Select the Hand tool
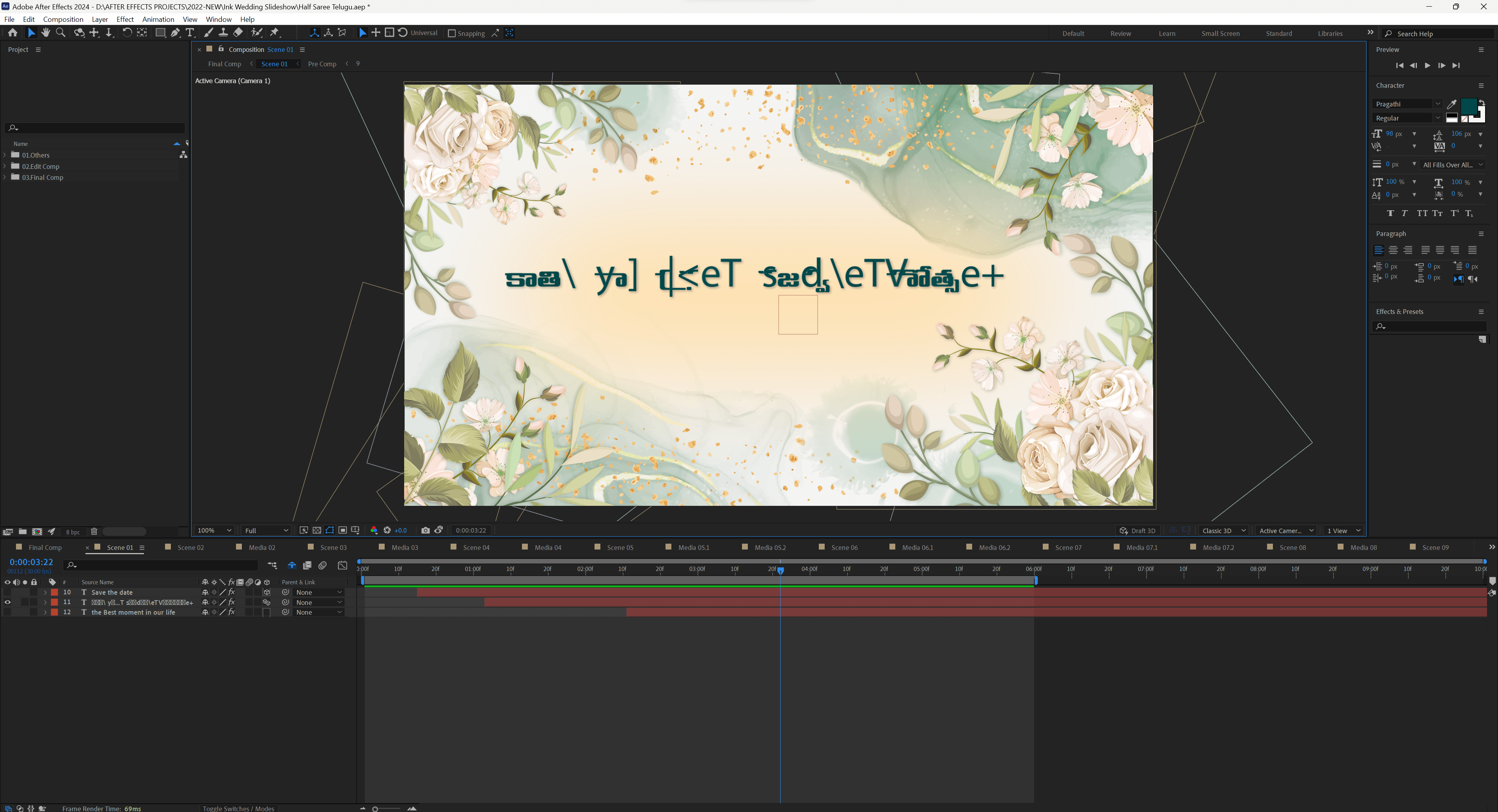1498x812 pixels. (x=46, y=32)
